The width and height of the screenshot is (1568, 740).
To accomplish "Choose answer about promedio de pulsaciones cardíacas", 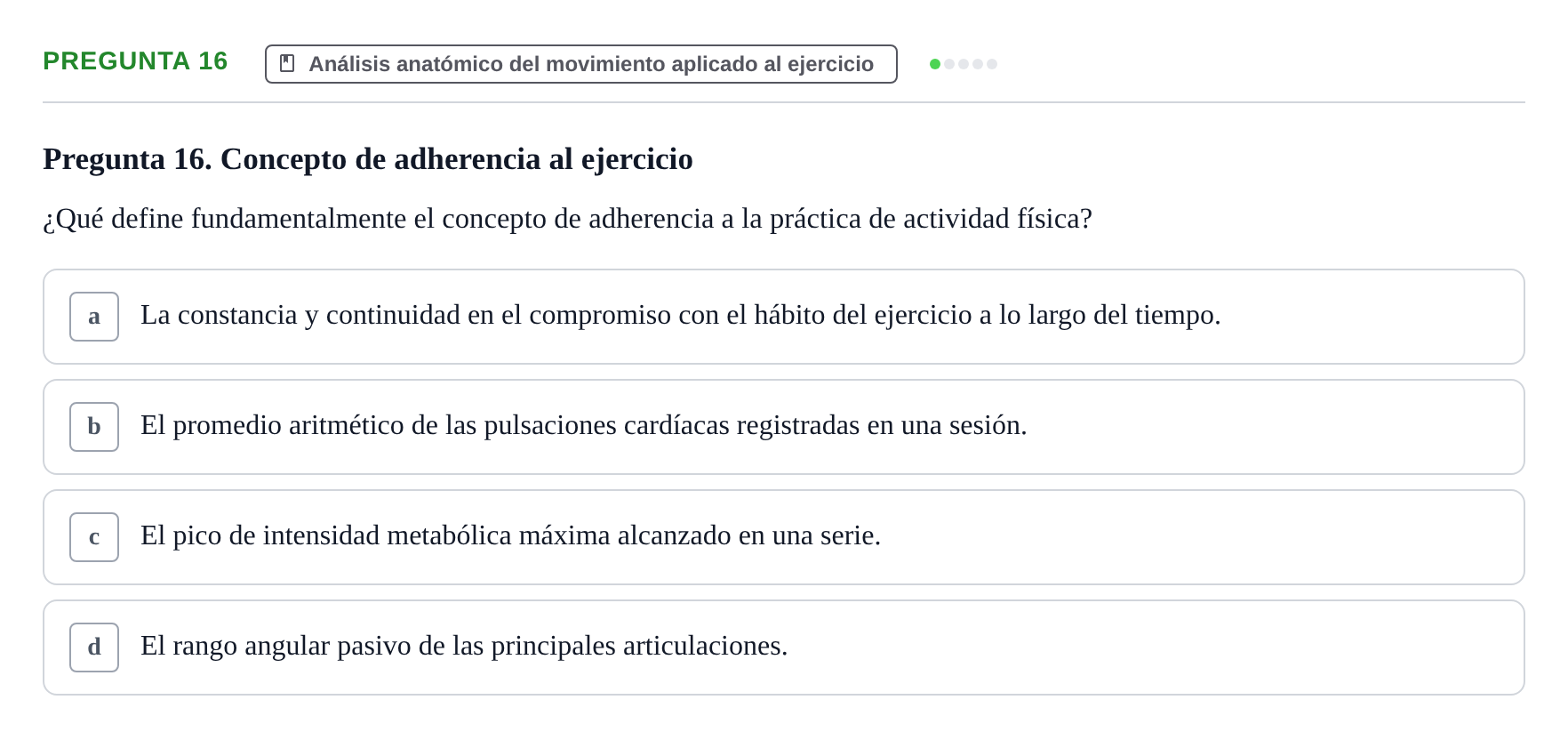I will click(784, 427).
